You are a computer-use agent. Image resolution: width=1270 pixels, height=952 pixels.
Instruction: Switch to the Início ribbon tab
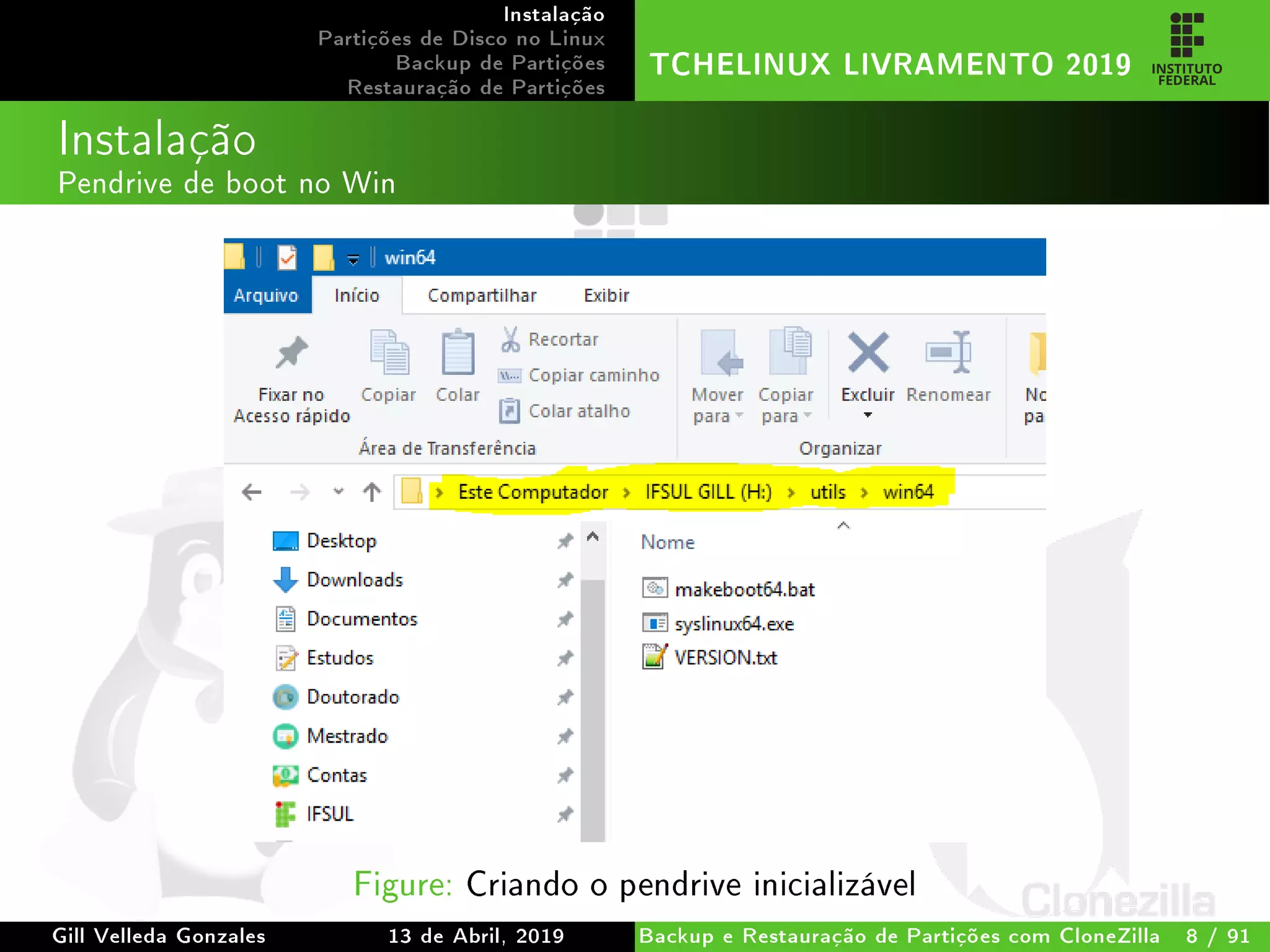357,295
